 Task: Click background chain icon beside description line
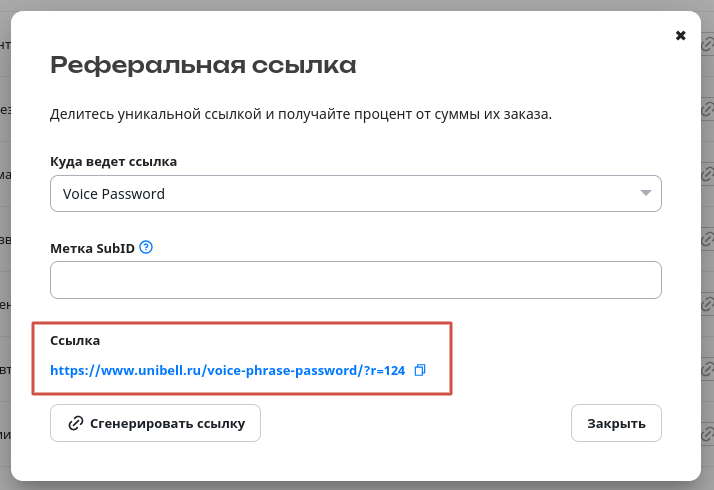708,109
